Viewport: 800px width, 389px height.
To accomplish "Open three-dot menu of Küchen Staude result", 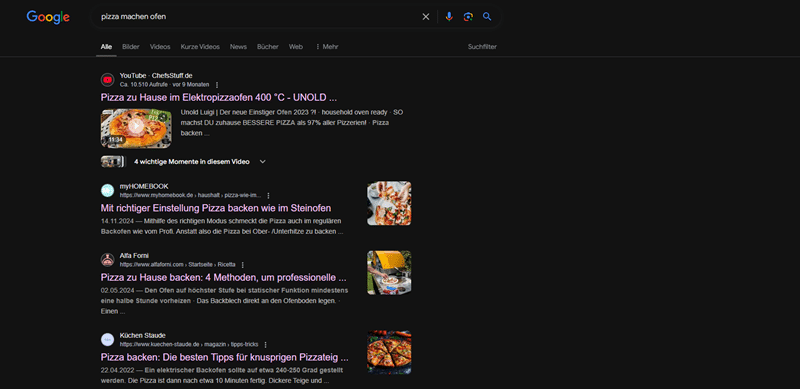I will click(265, 345).
